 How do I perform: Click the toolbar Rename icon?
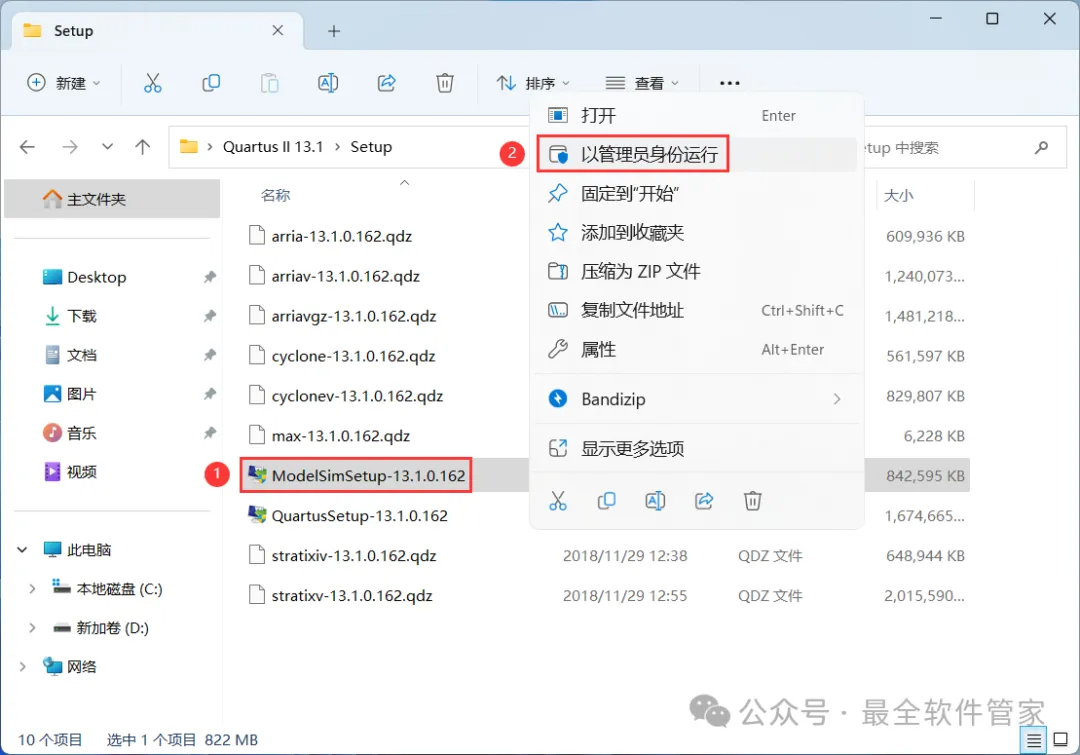tap(328, 83)
